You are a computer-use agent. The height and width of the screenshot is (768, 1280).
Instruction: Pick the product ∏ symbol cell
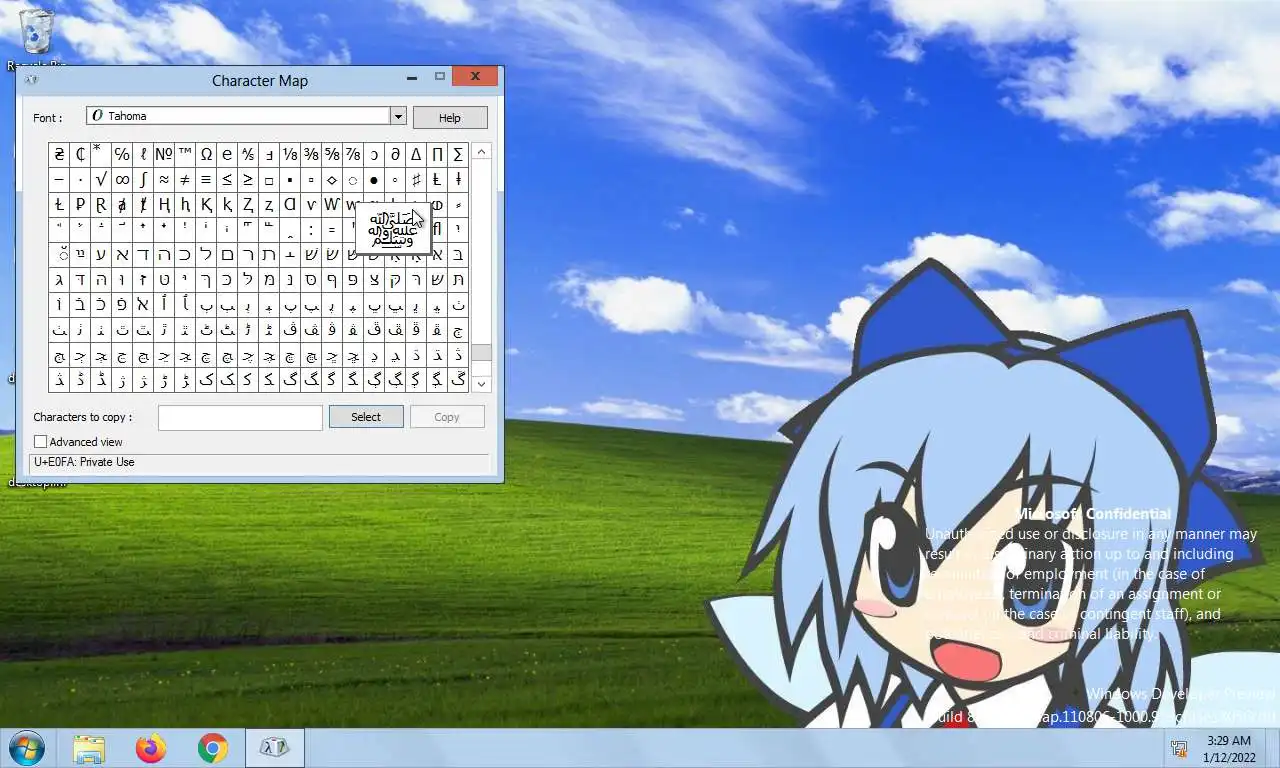tap(437, 154)
